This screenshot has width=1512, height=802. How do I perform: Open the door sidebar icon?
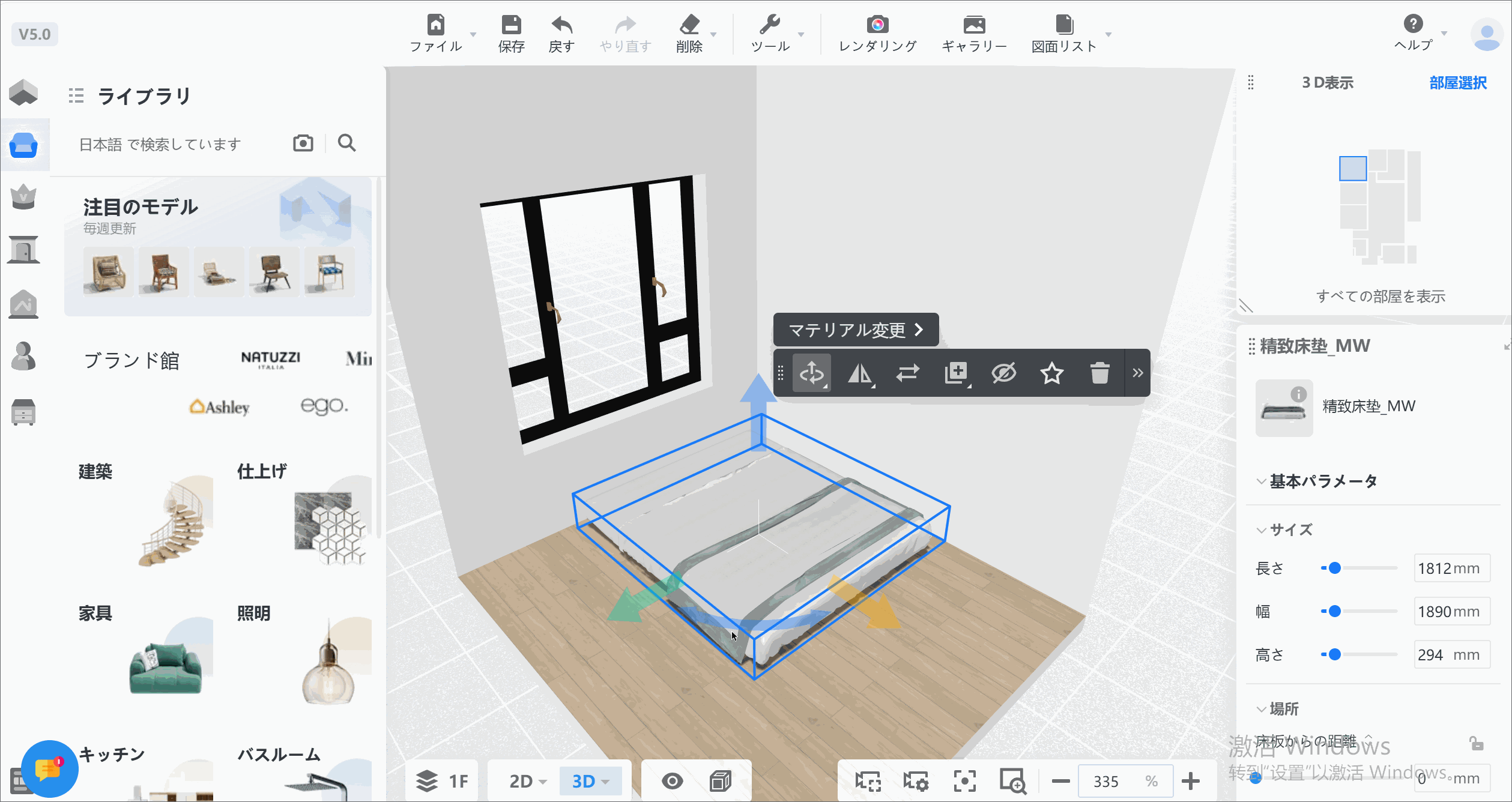23,250
